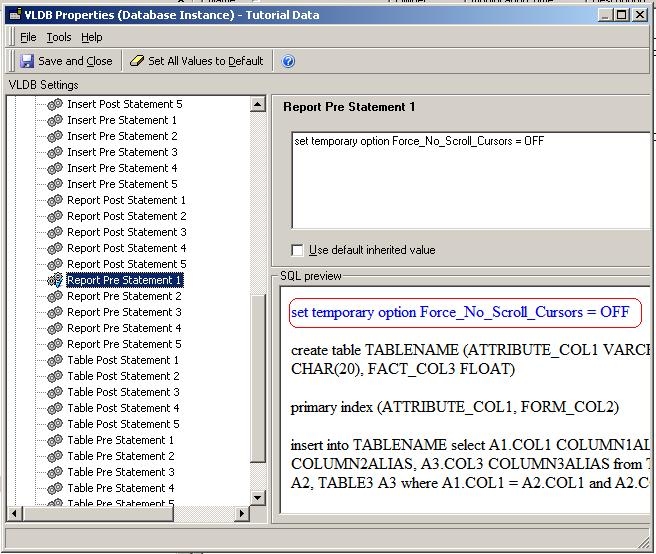
Task: Select Table Pre Statement 4 in the tree
Action: 121,488
